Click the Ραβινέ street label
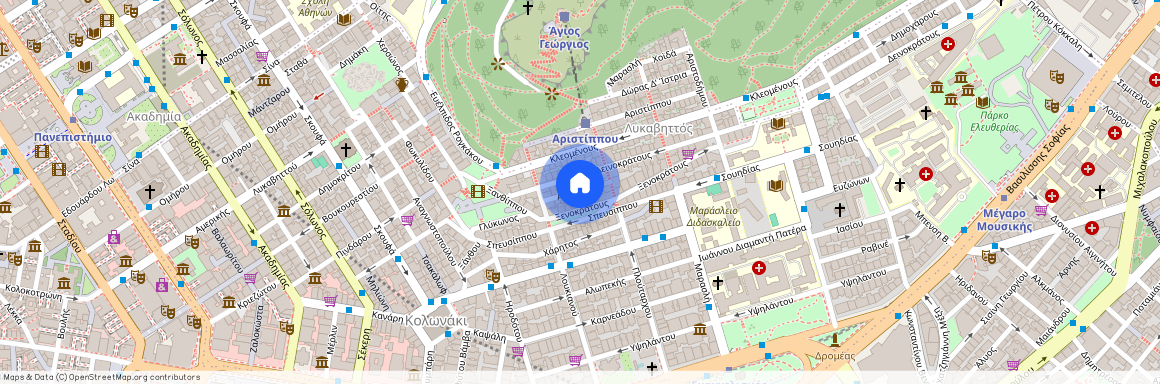This screenshot has width=1160, height=384. point(874,248)
